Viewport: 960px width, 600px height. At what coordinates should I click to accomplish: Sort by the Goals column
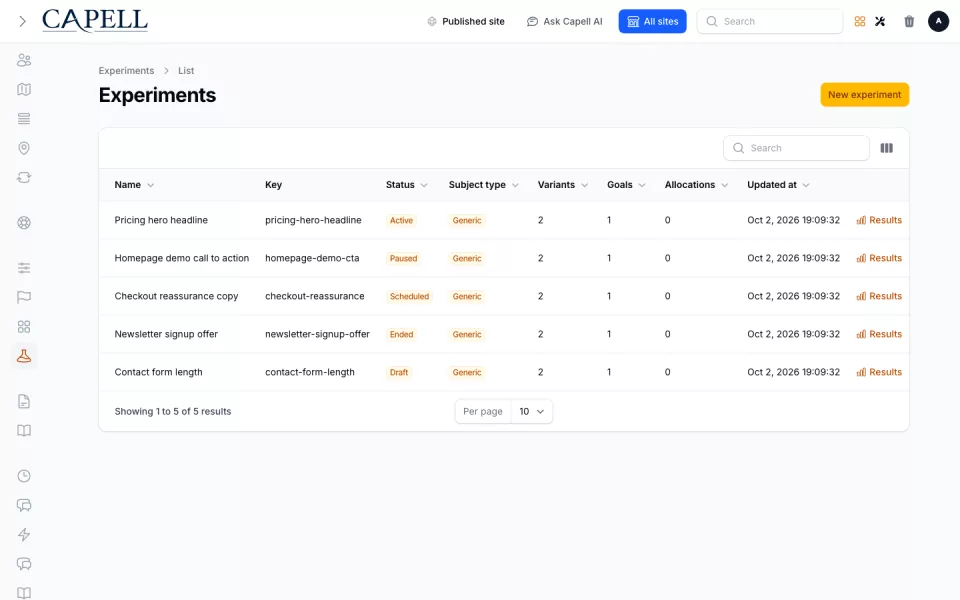click(626, 185)
